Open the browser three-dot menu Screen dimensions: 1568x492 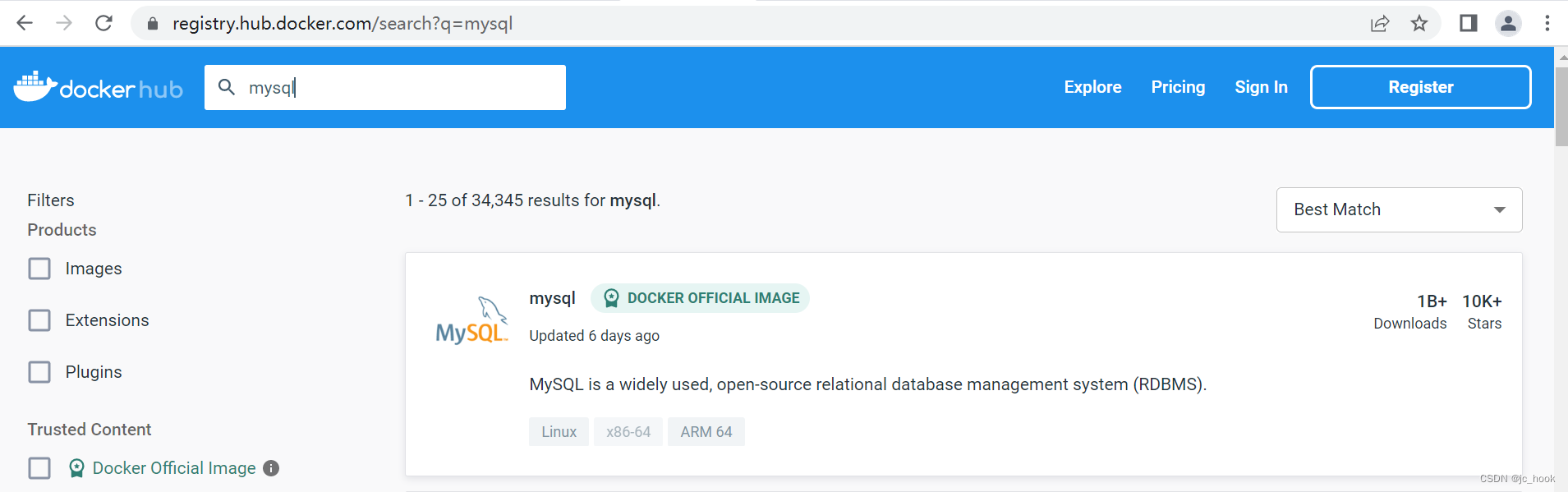click(1547, 23)
